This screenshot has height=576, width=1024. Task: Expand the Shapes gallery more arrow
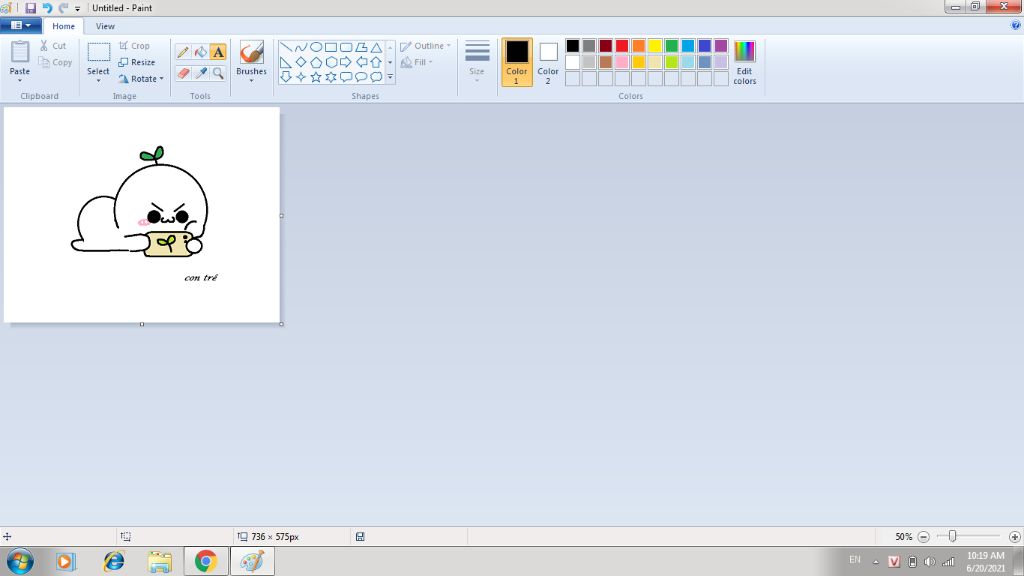point(391,77)
